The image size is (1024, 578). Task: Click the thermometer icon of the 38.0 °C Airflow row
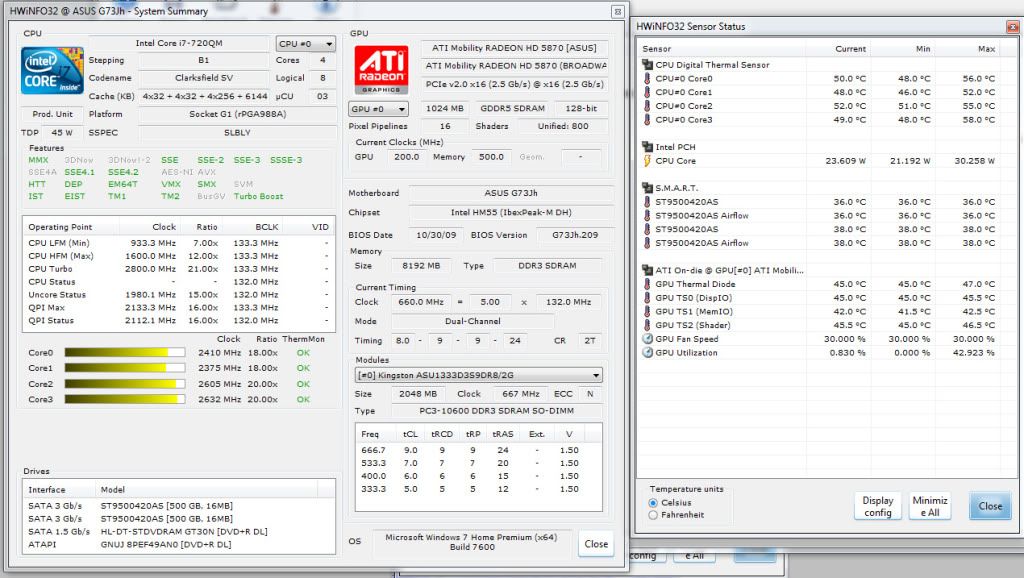647,243
